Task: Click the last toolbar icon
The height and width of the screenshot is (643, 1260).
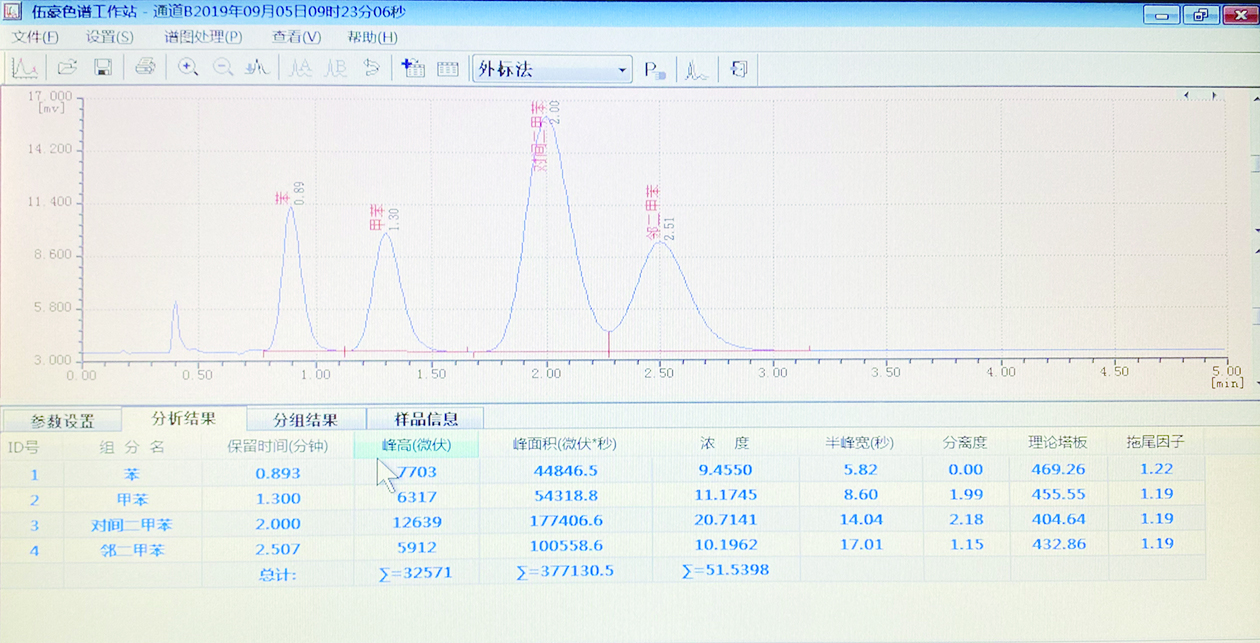Action: (739, 70)
